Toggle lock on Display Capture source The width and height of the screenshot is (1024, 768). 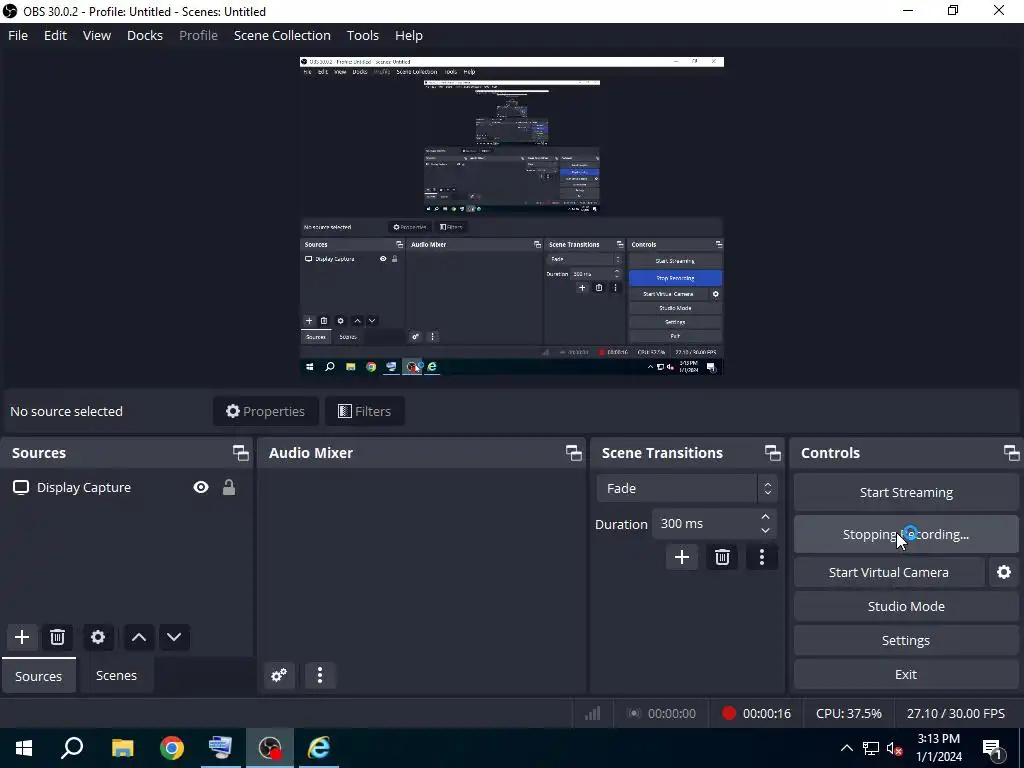coord(229,487)
